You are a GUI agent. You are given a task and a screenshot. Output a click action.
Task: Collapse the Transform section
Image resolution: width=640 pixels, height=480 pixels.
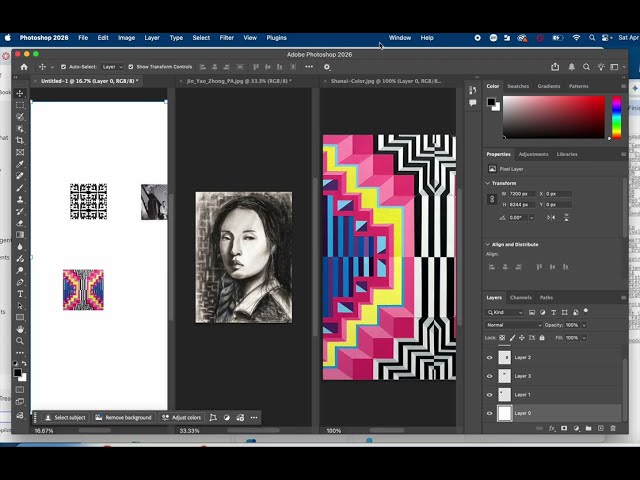coord(487,183)
